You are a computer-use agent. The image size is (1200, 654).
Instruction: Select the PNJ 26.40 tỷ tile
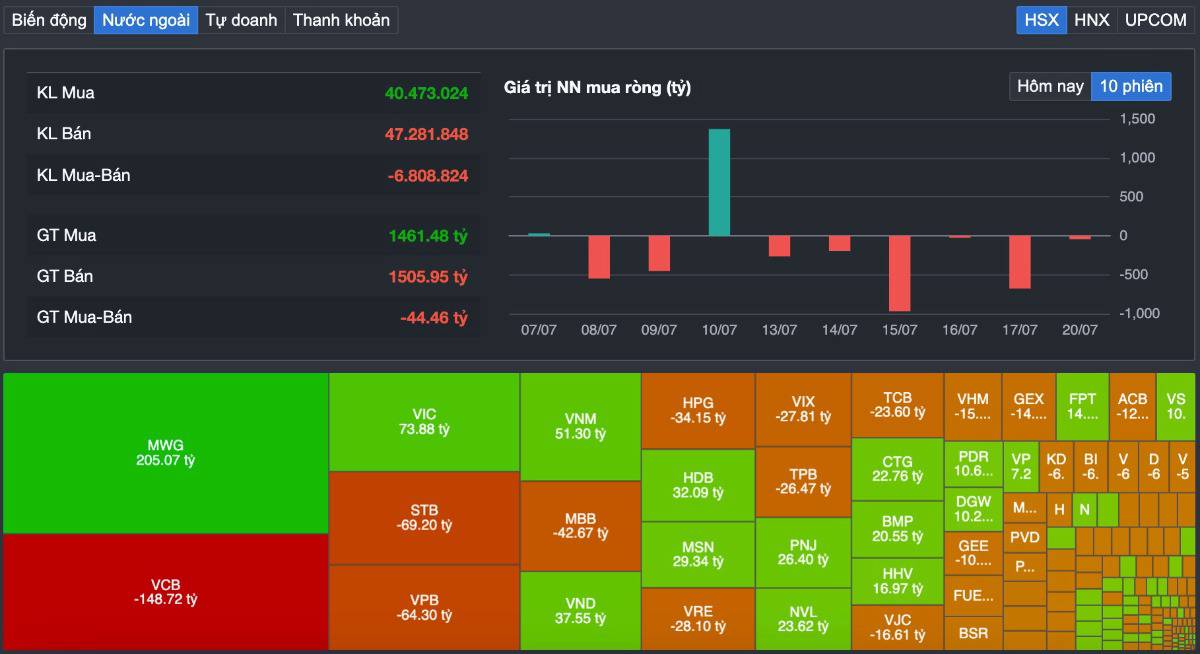pos(803,552)
